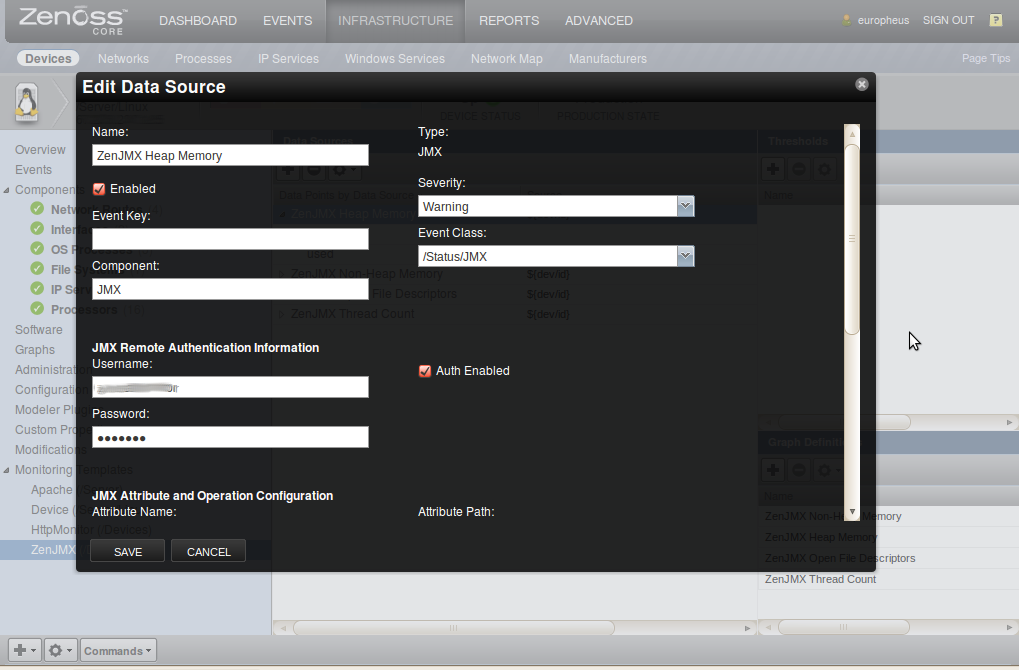Expand the ZenJMX Non-Heap Memory data source
1019x670 pixels.
281,274
